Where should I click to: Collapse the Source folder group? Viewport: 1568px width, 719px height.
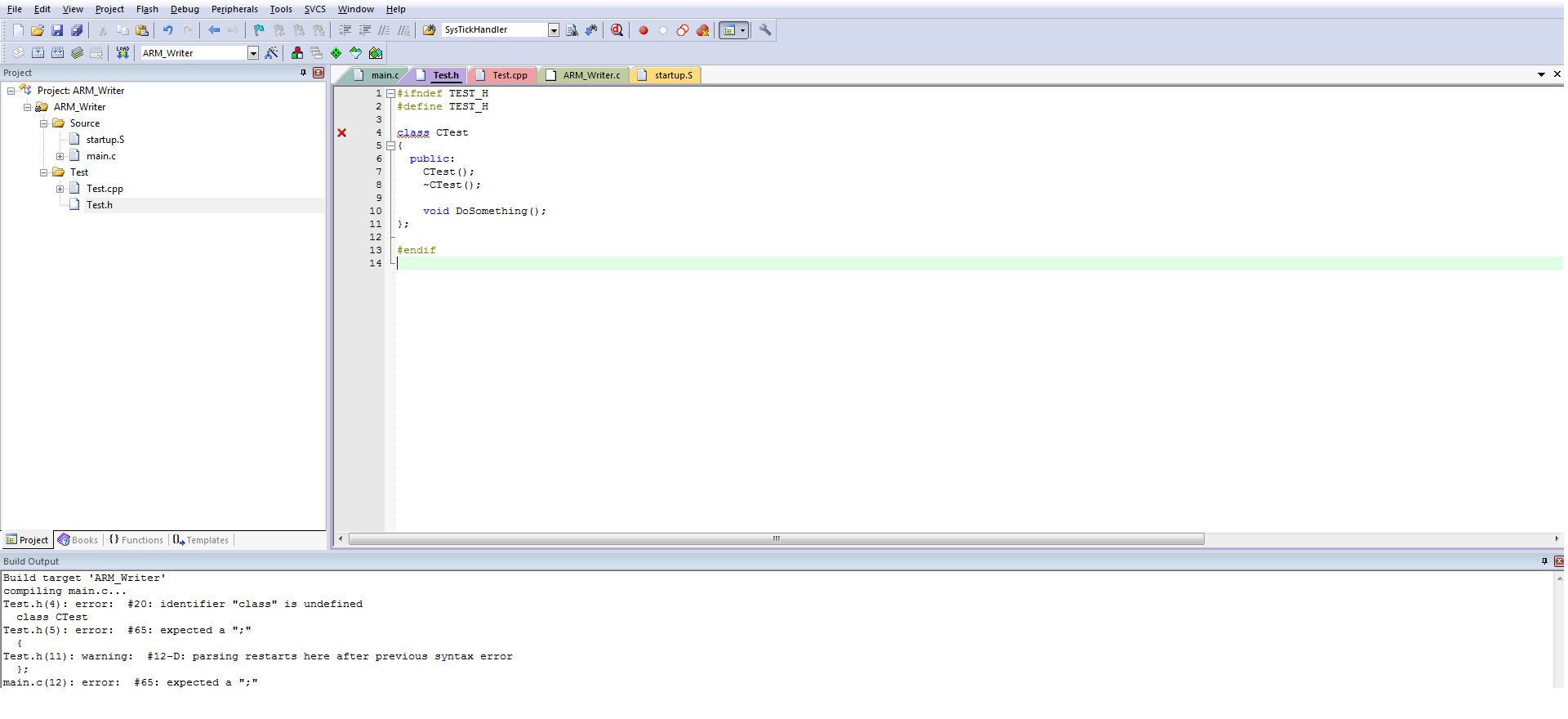(43, 123)
